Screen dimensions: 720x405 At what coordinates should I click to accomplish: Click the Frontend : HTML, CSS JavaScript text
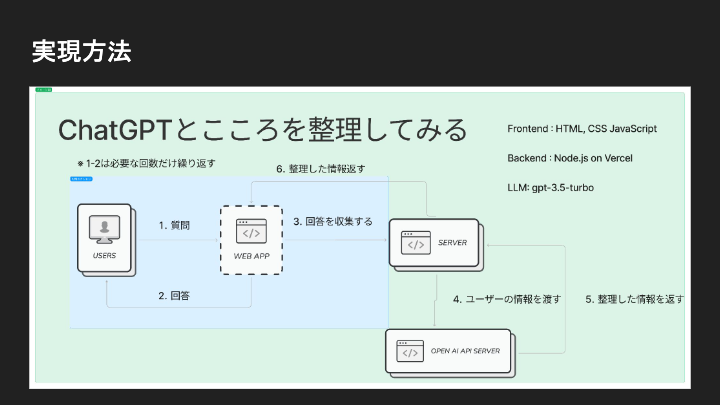coord(582,129)
